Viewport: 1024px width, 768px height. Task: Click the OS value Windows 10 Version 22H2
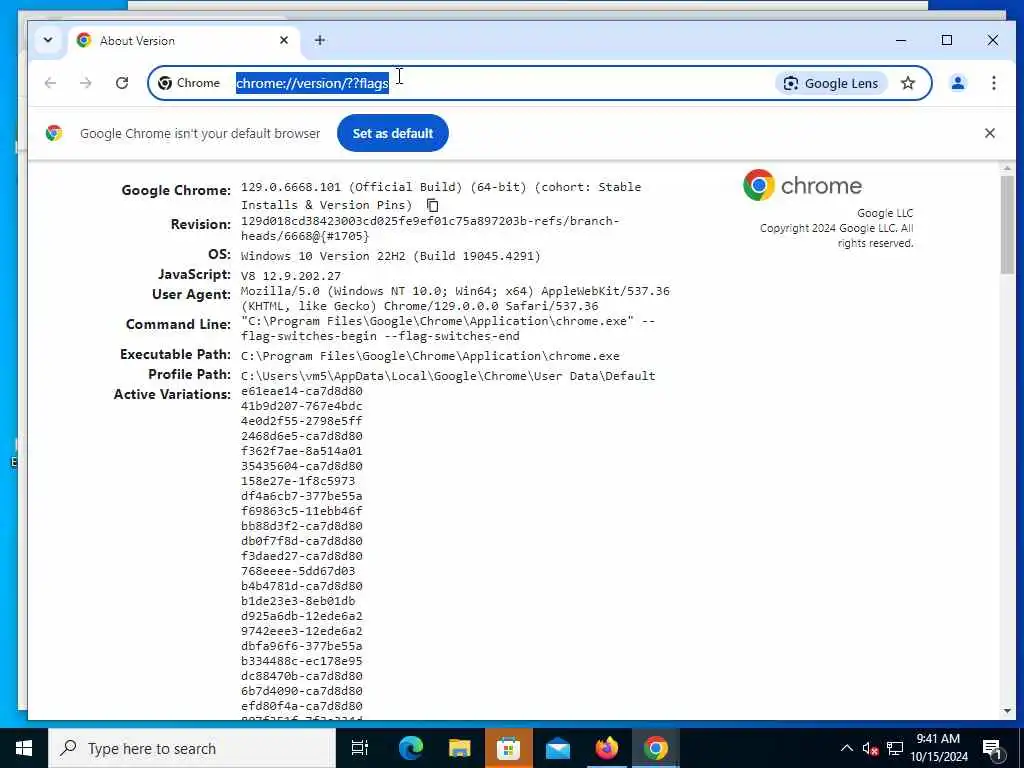tap(391, 256)
